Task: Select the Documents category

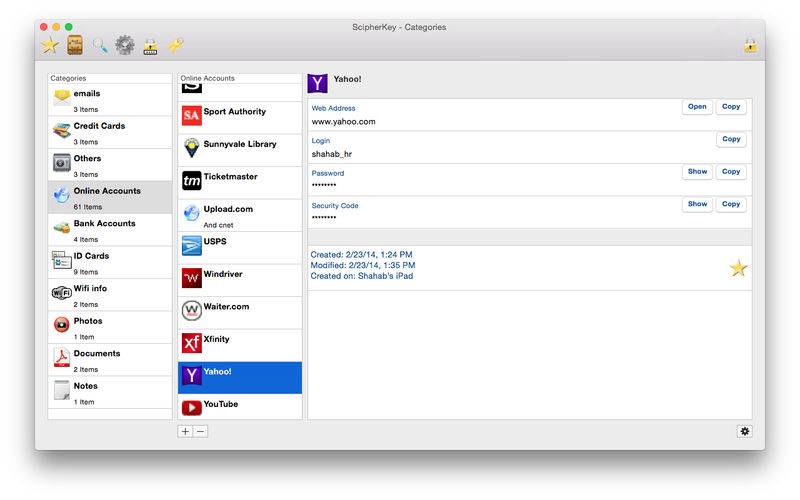Action: (x=110, y=360)
